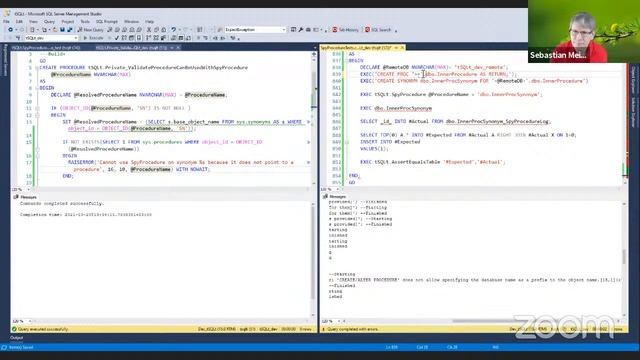This screenshot has height=360, width=640.
Task: Open the Tools menu
Action: pos(85,22)
